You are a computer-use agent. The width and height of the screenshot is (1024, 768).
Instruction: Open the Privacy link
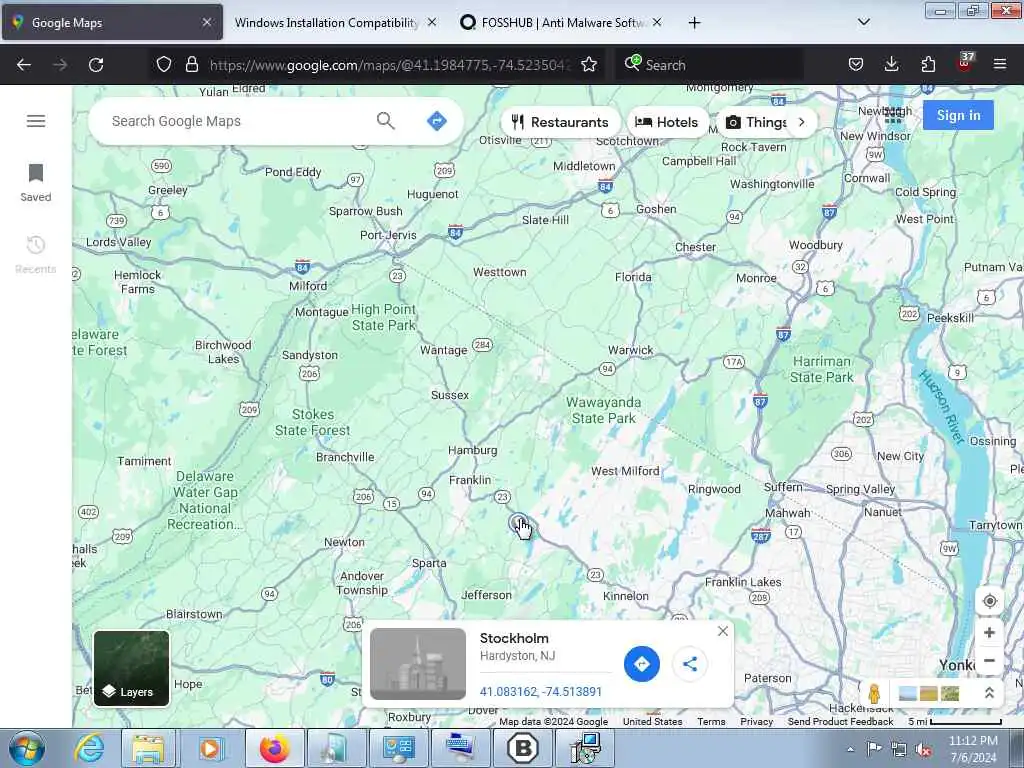tap(756, 722)
